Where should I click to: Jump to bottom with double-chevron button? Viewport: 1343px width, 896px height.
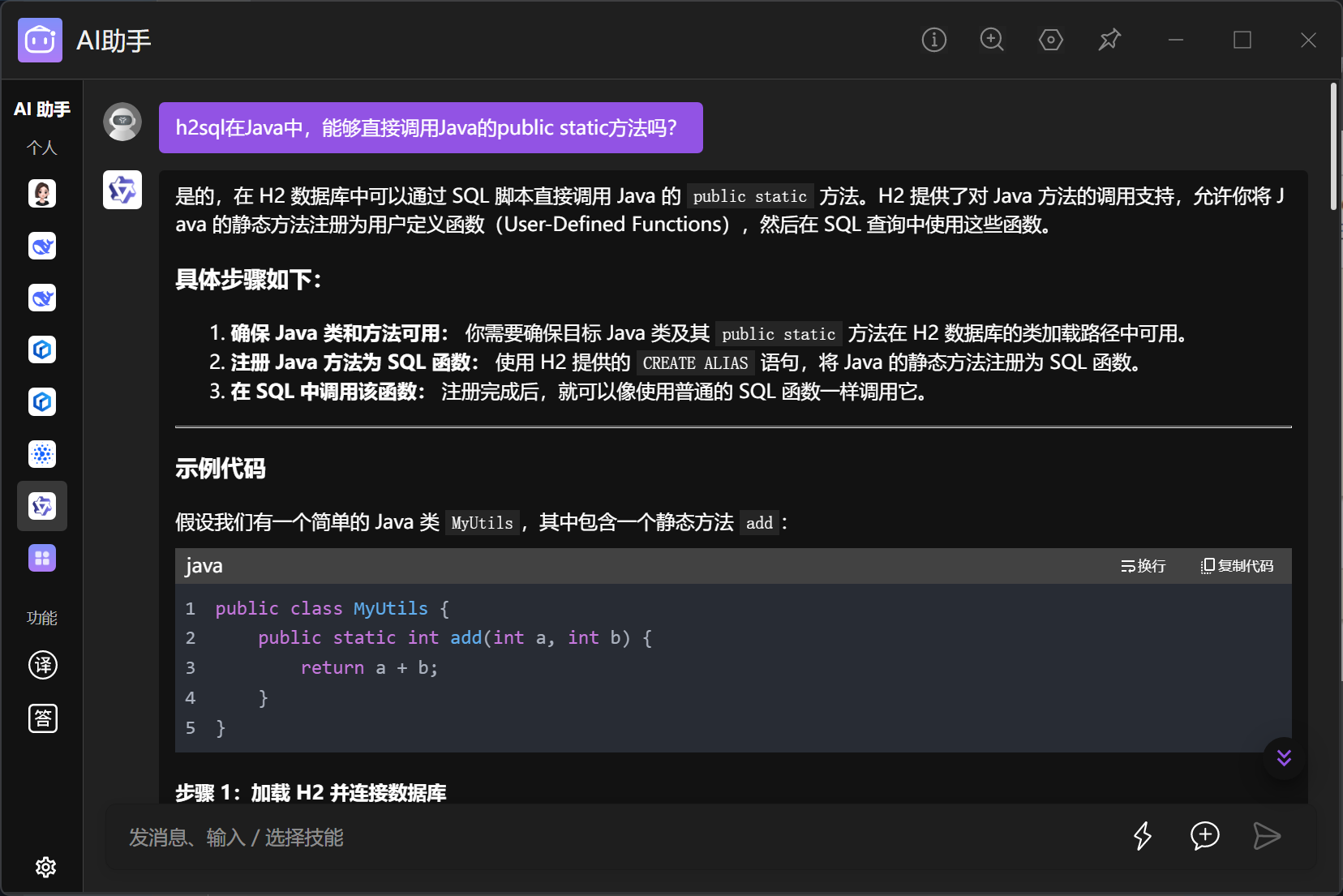point(1284,758)
